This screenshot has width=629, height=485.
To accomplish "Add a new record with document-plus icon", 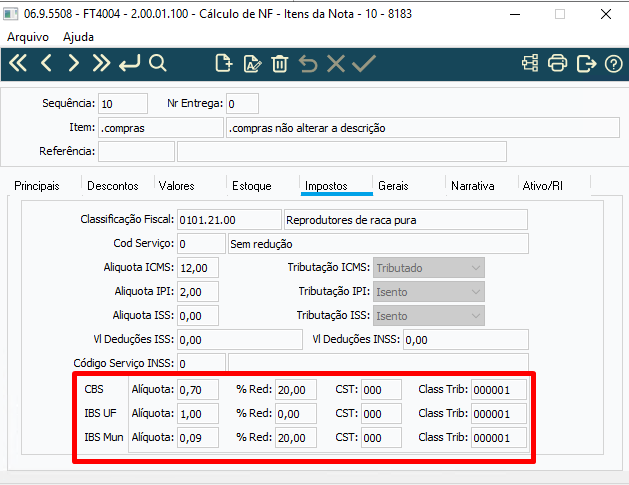I will pos(223,63).
